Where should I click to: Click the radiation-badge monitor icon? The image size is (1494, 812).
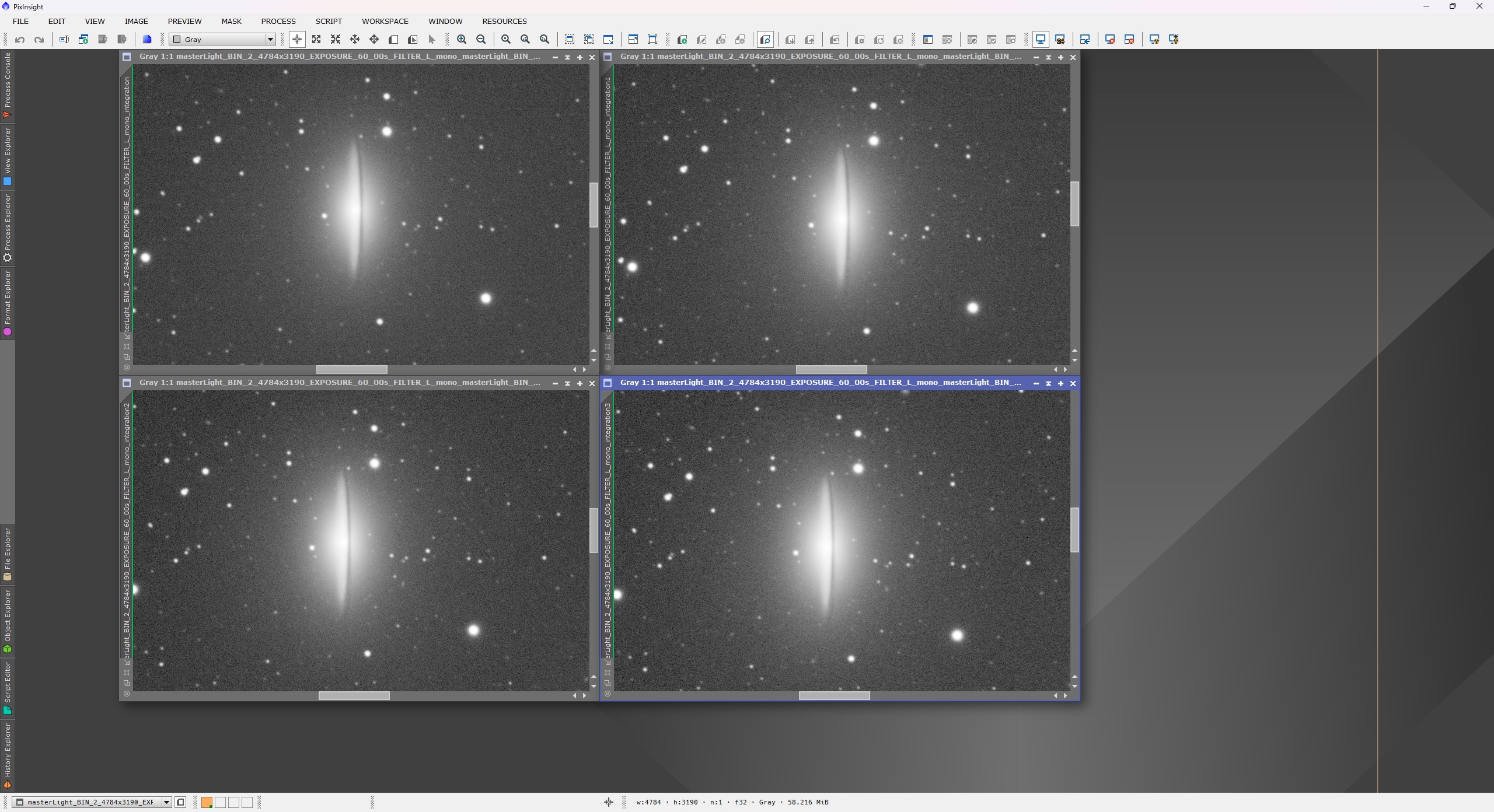[x=1154, y=39]
